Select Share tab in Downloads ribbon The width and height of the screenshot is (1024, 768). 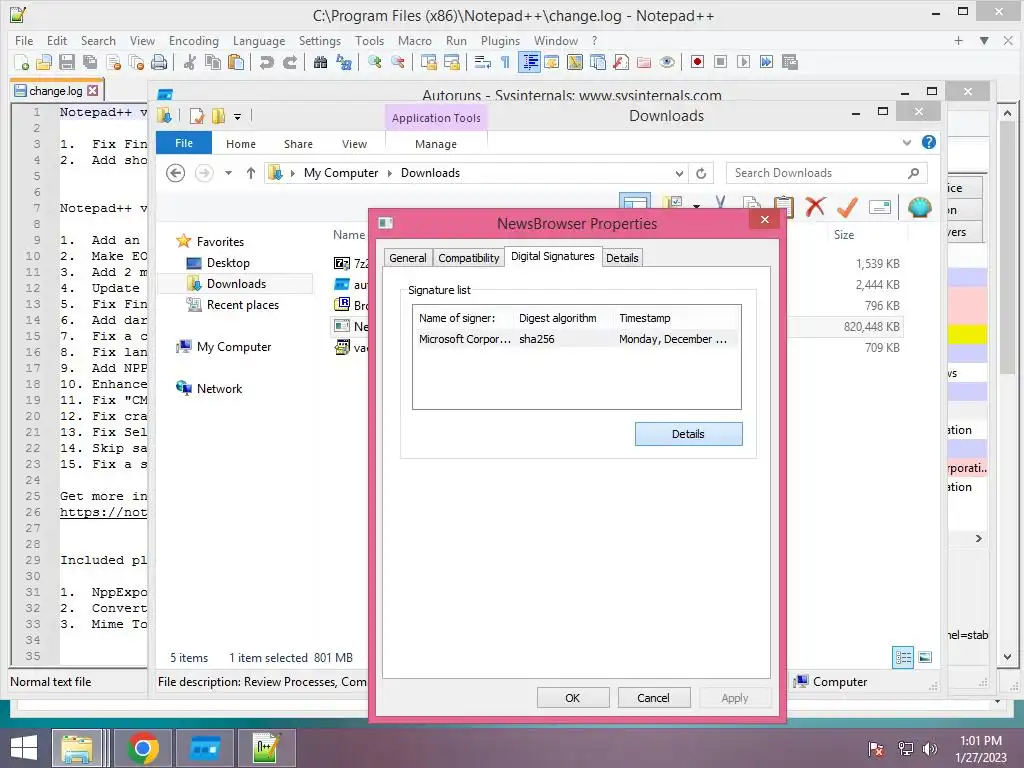298,144
